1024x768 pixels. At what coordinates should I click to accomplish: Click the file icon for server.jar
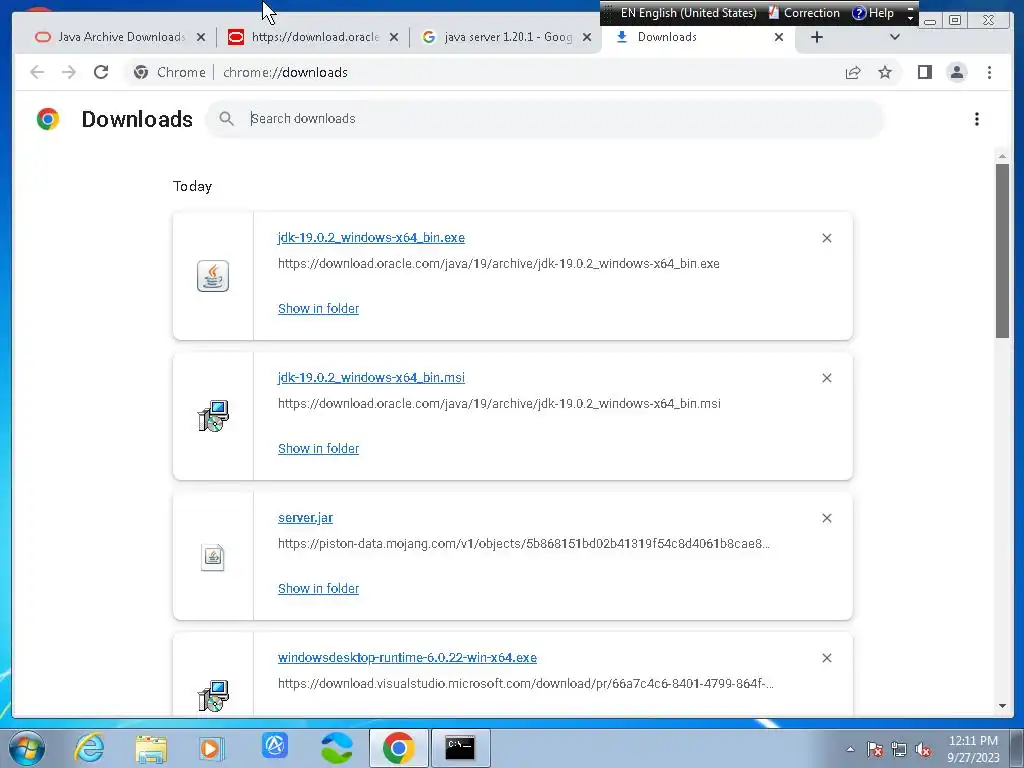click(x=213, y=557)
